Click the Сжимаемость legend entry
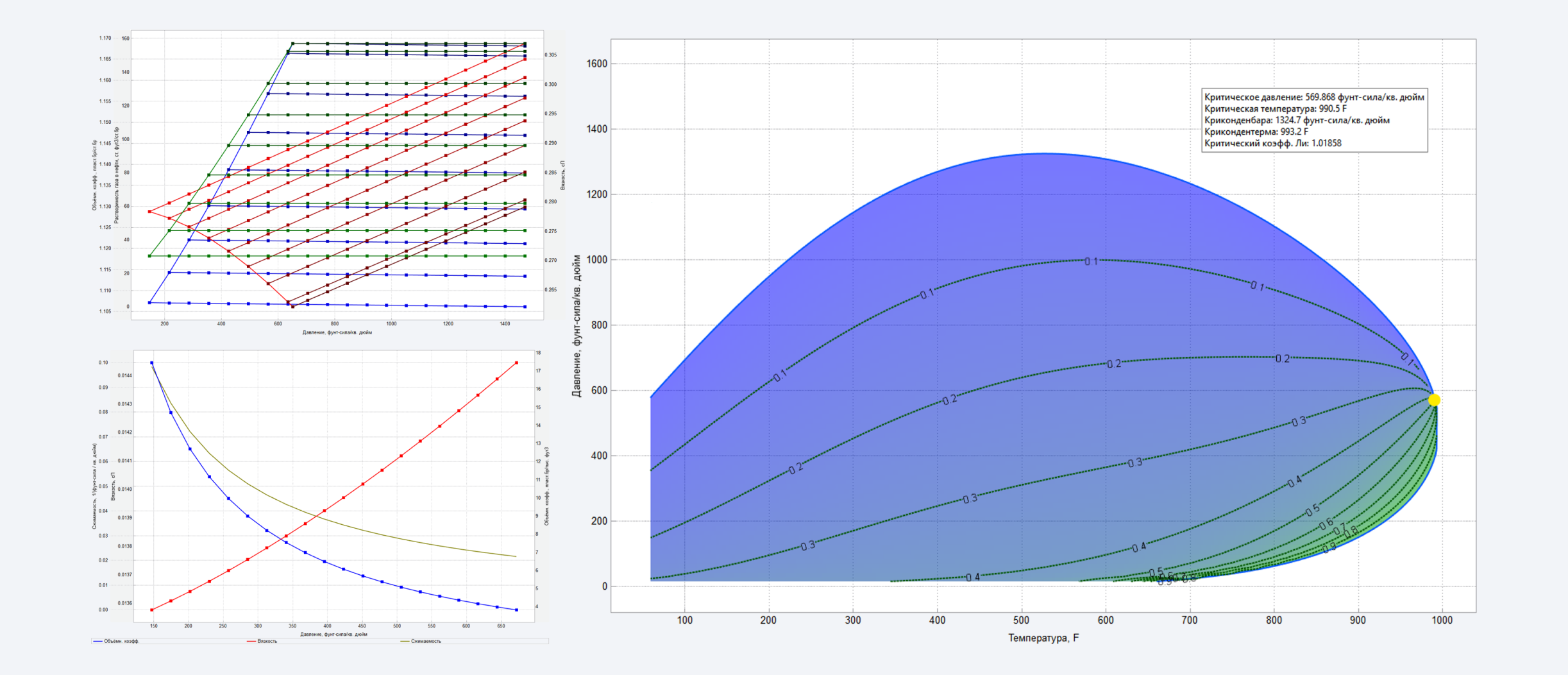Image resolution: width=1568 pixels, height=675 pixels. 421,641
